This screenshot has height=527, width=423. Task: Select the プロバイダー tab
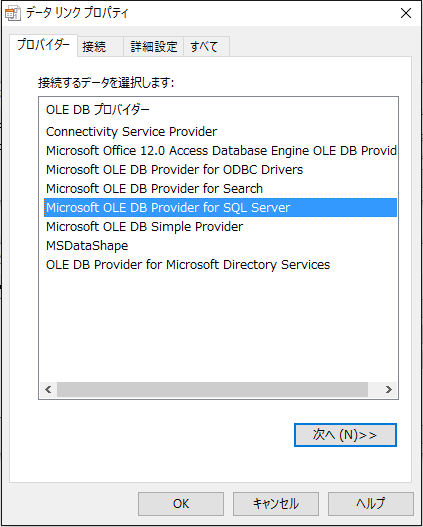point(43,45)
